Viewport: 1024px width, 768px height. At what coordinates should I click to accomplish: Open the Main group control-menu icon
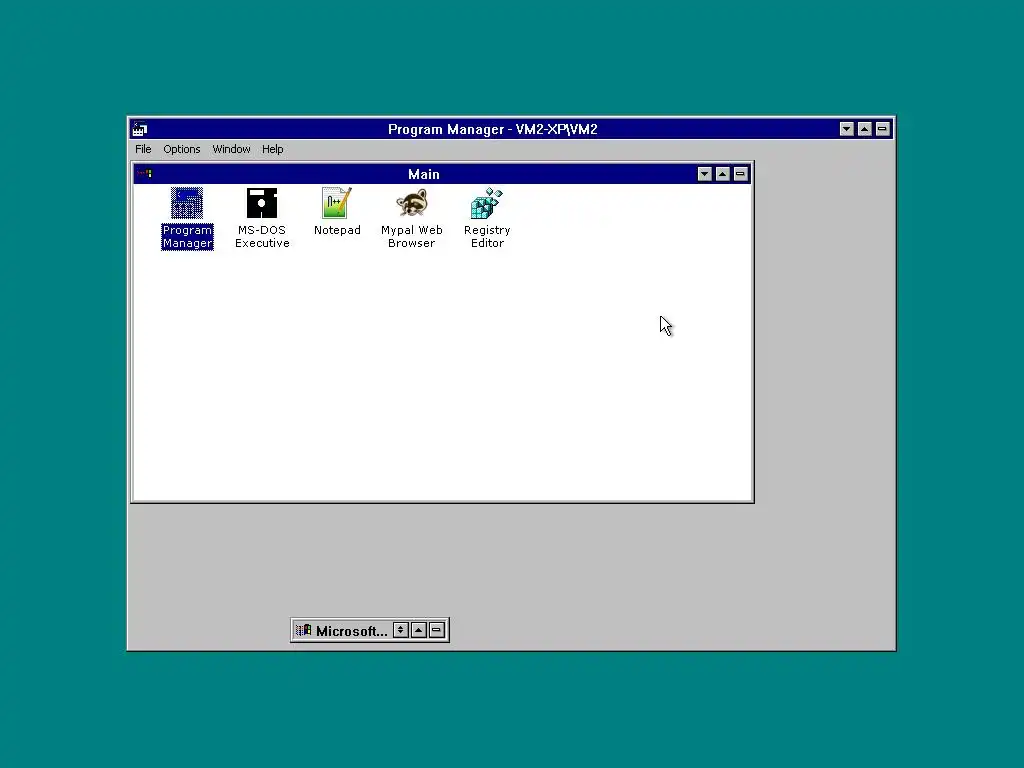[144, 174]
